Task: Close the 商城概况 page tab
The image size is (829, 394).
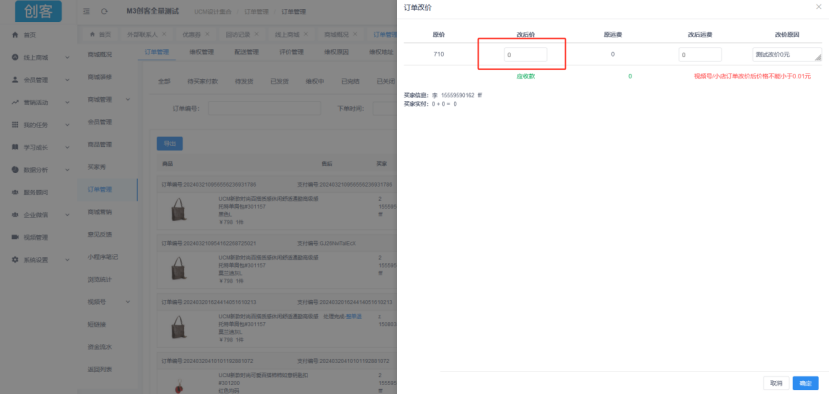Action: click(355, 34)
